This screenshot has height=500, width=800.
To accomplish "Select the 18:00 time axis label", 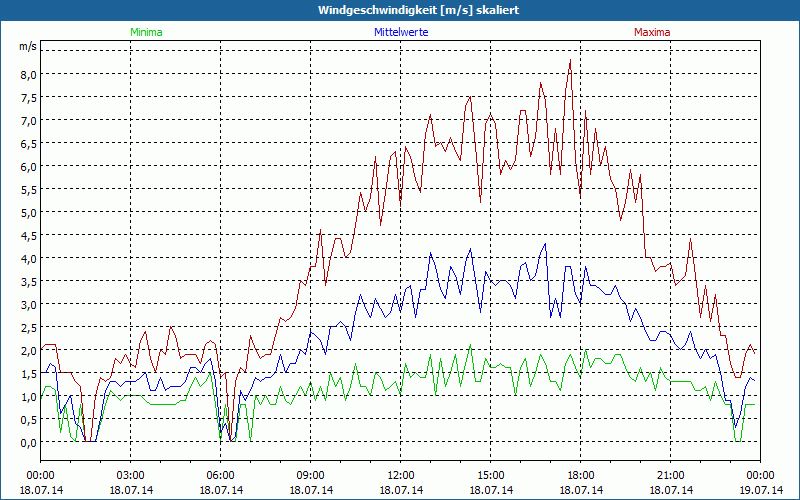I will (581, 475).
